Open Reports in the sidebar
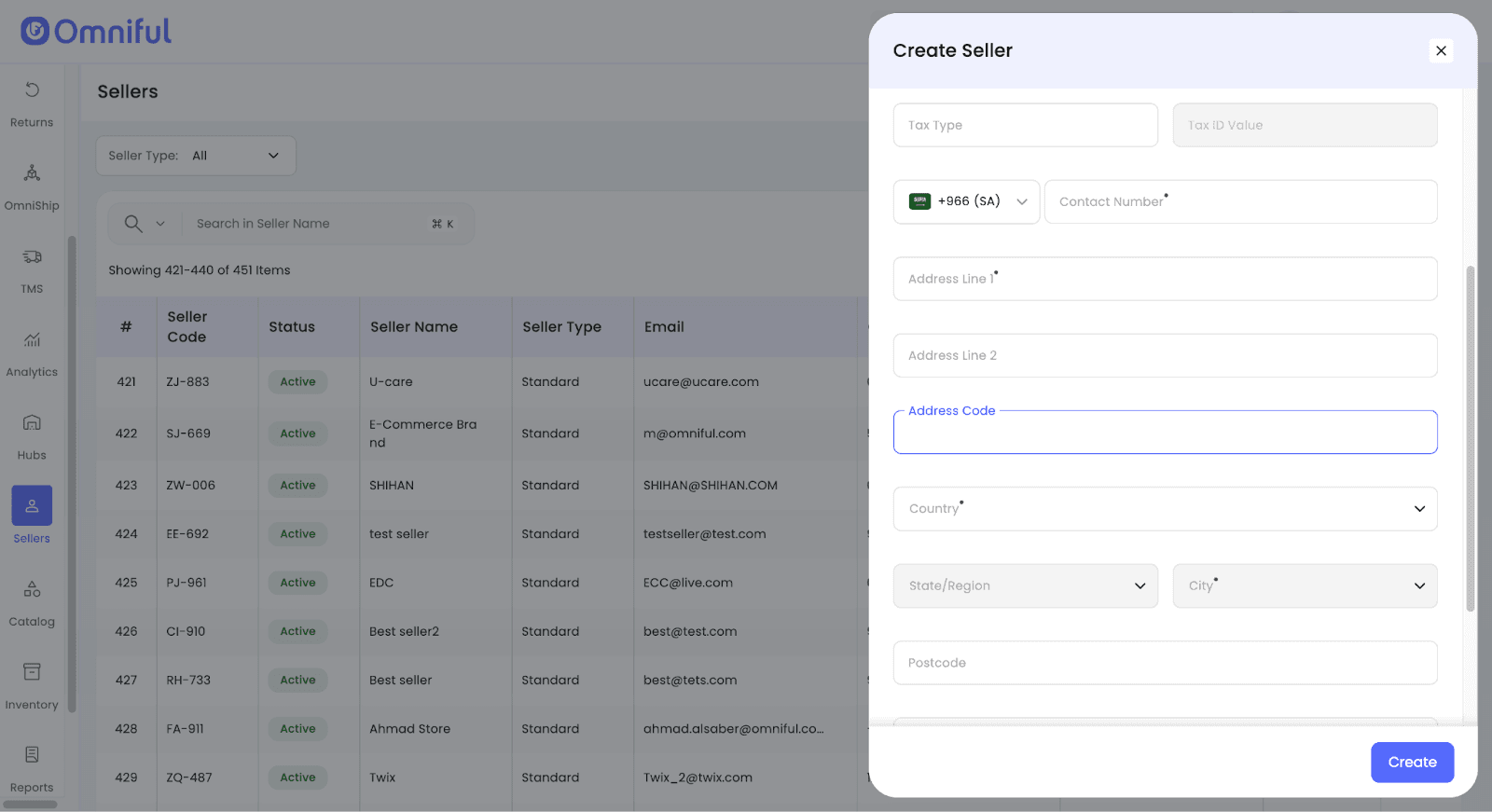 coord(32,755)
